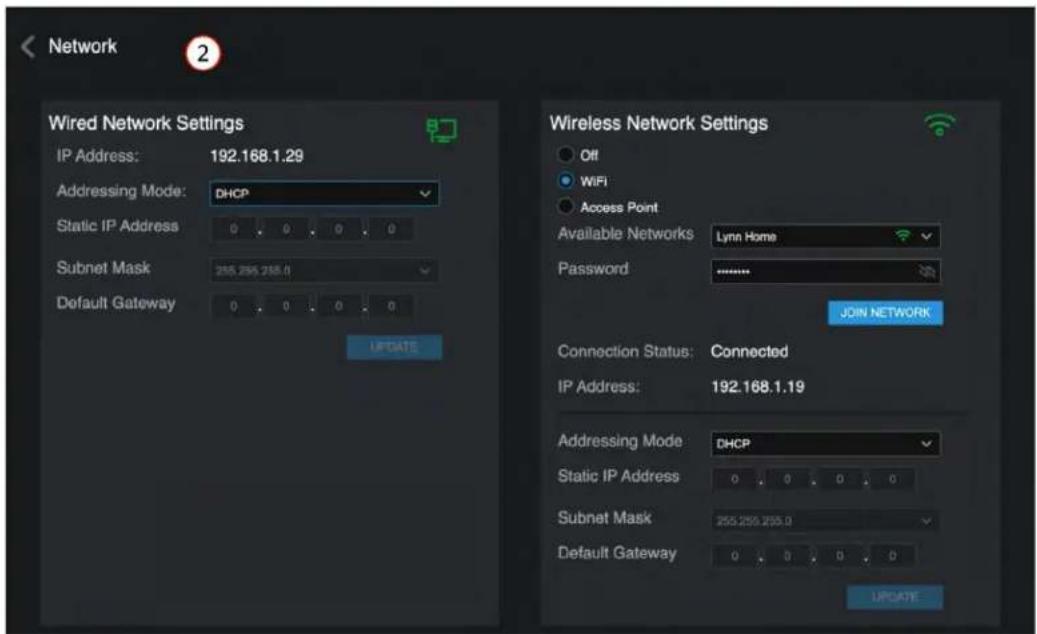The width and height of the screenshot is (1037, 634).
Task: Select the Access Point radio button
Action: point(565,206)
